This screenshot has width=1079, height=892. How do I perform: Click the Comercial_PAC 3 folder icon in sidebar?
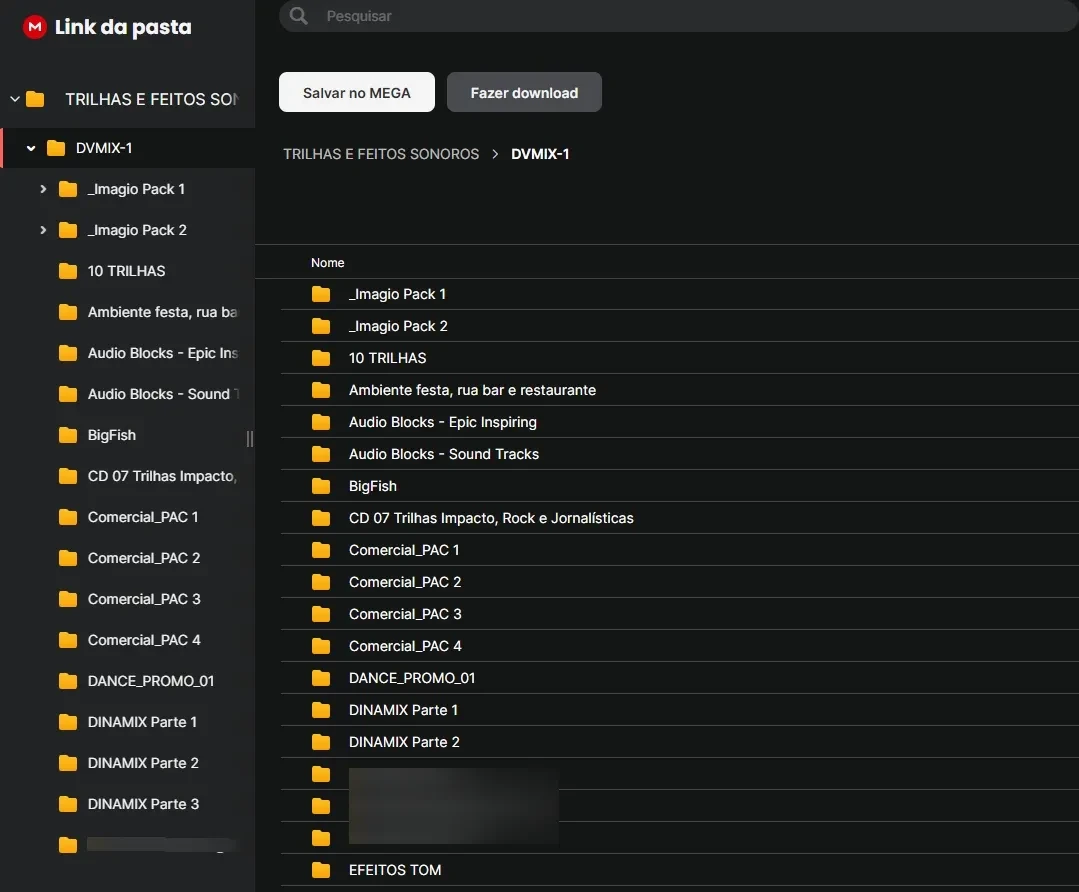68,599
